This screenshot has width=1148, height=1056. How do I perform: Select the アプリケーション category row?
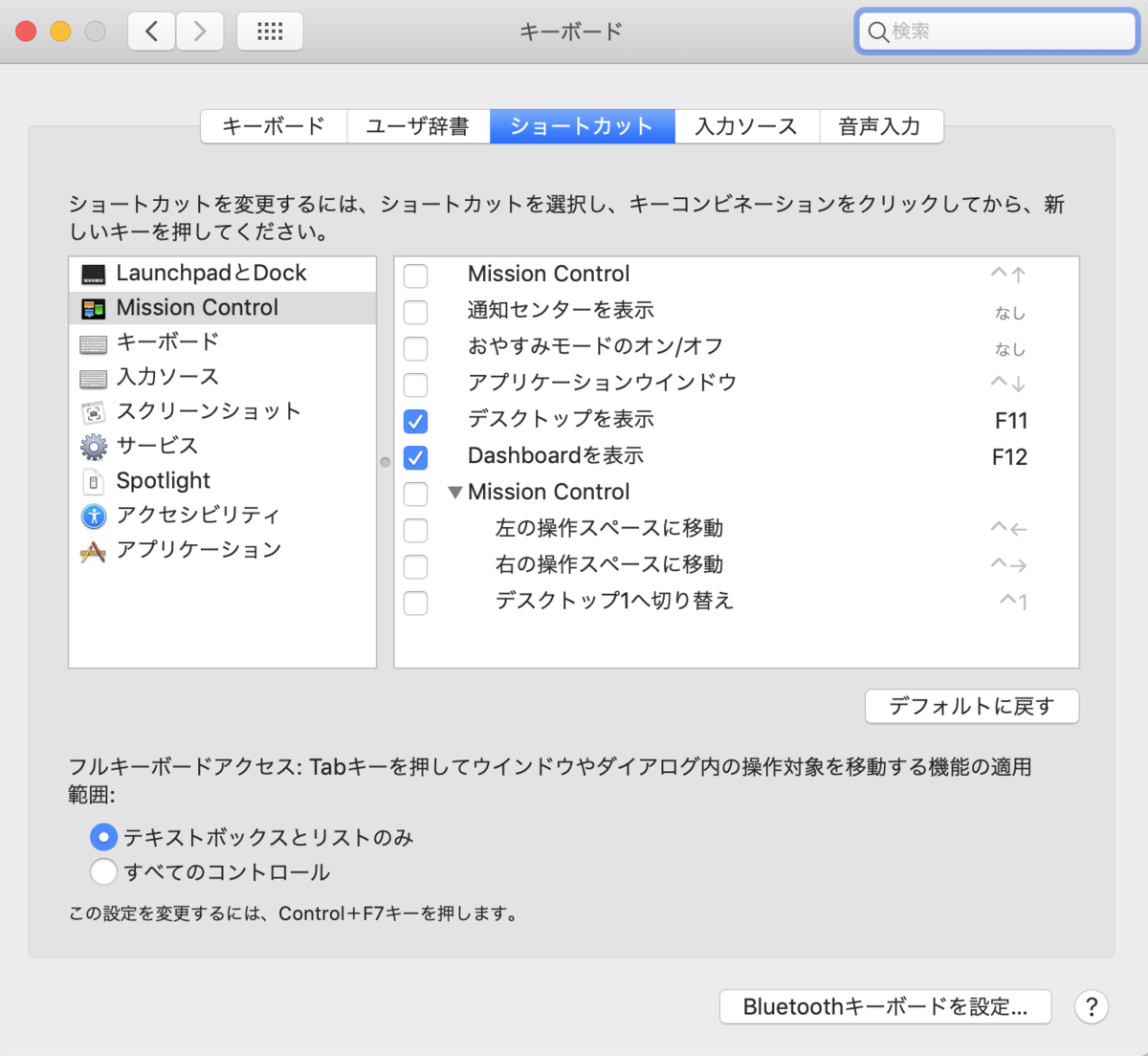[x=223, y=549]
